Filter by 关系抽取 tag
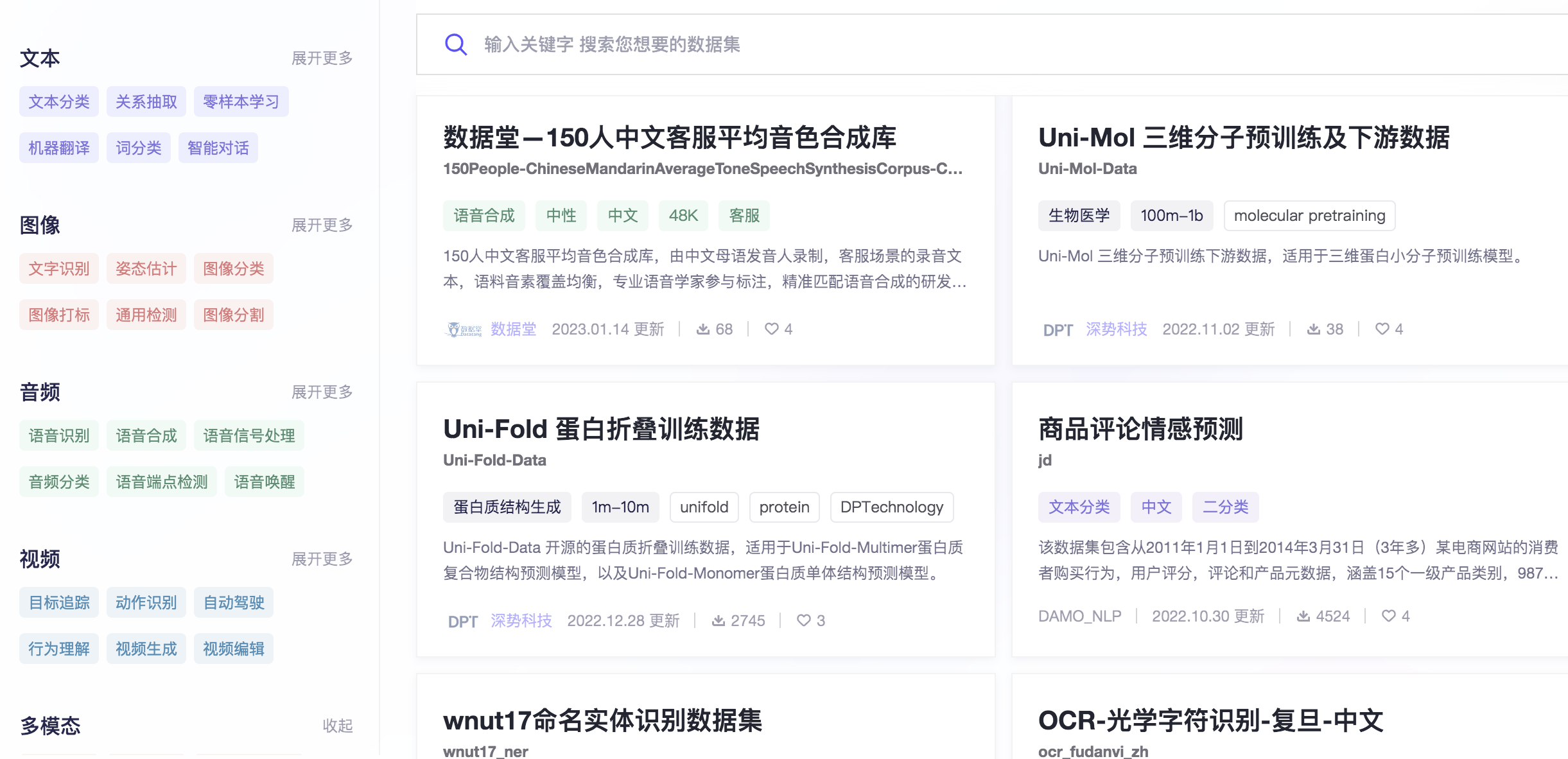This screenshot has width=1568, height=759. 146,101
